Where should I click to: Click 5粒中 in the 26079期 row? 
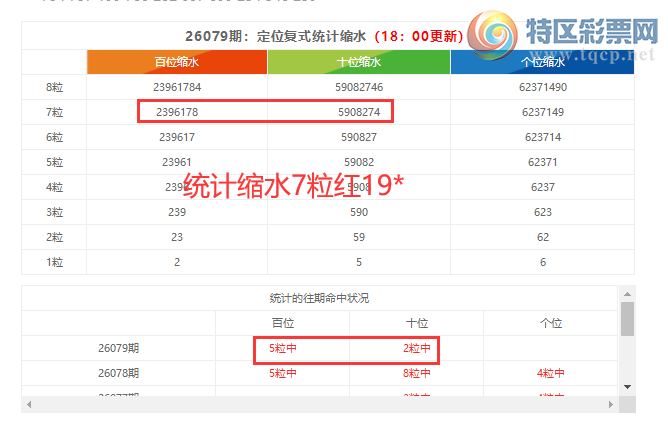[x=283, y=348]
